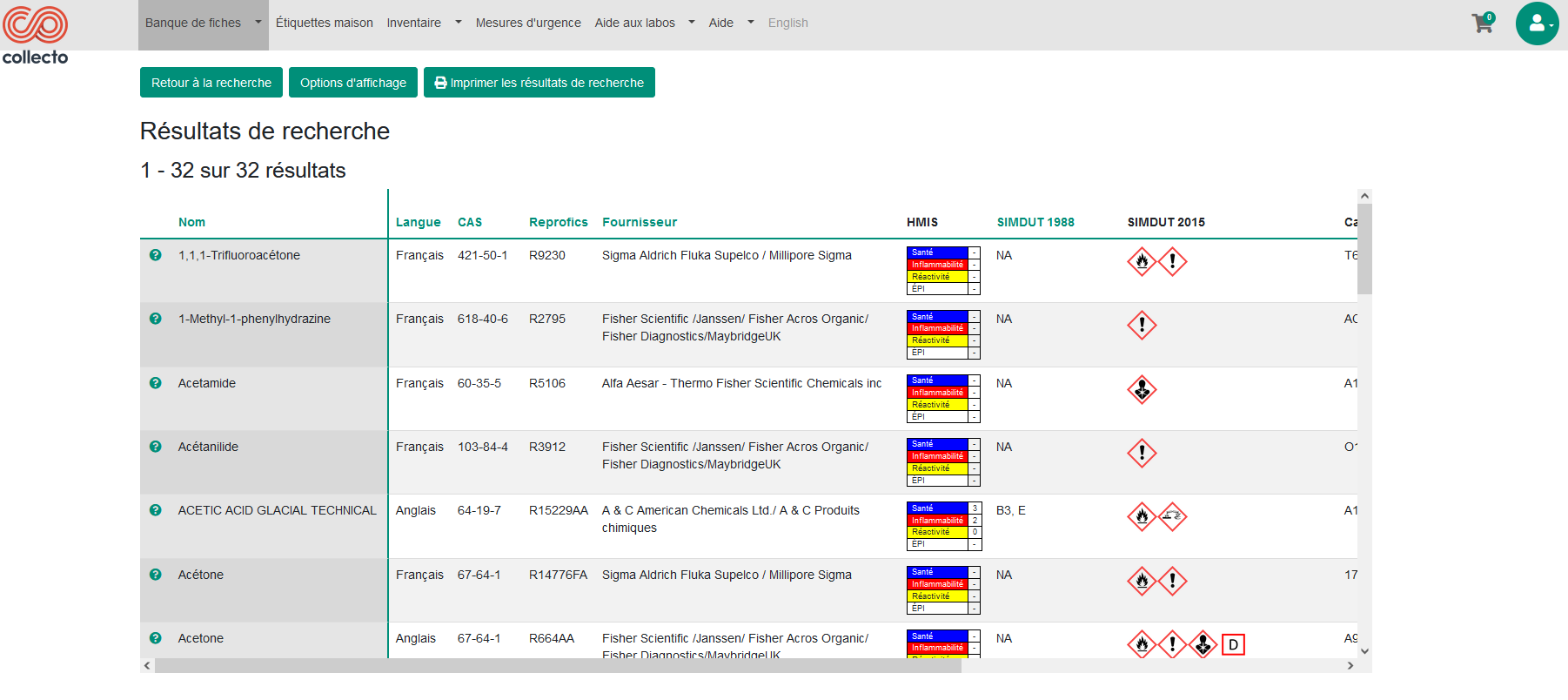Click the name 1-Methyl-1-phenylhydrazine

click(254, 319)
